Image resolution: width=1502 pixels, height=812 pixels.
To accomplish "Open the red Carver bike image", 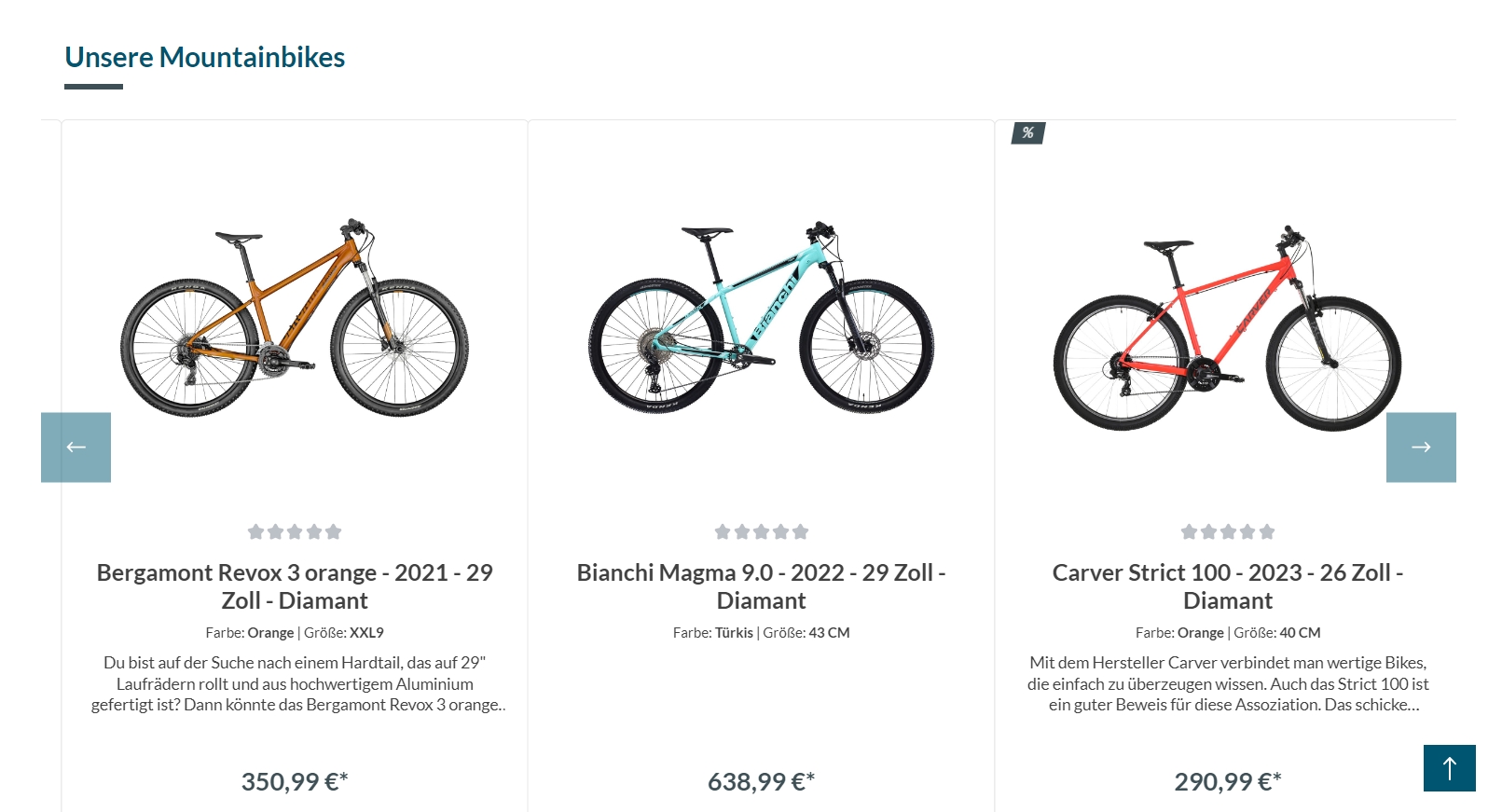I will click(x=1227, y=328).
